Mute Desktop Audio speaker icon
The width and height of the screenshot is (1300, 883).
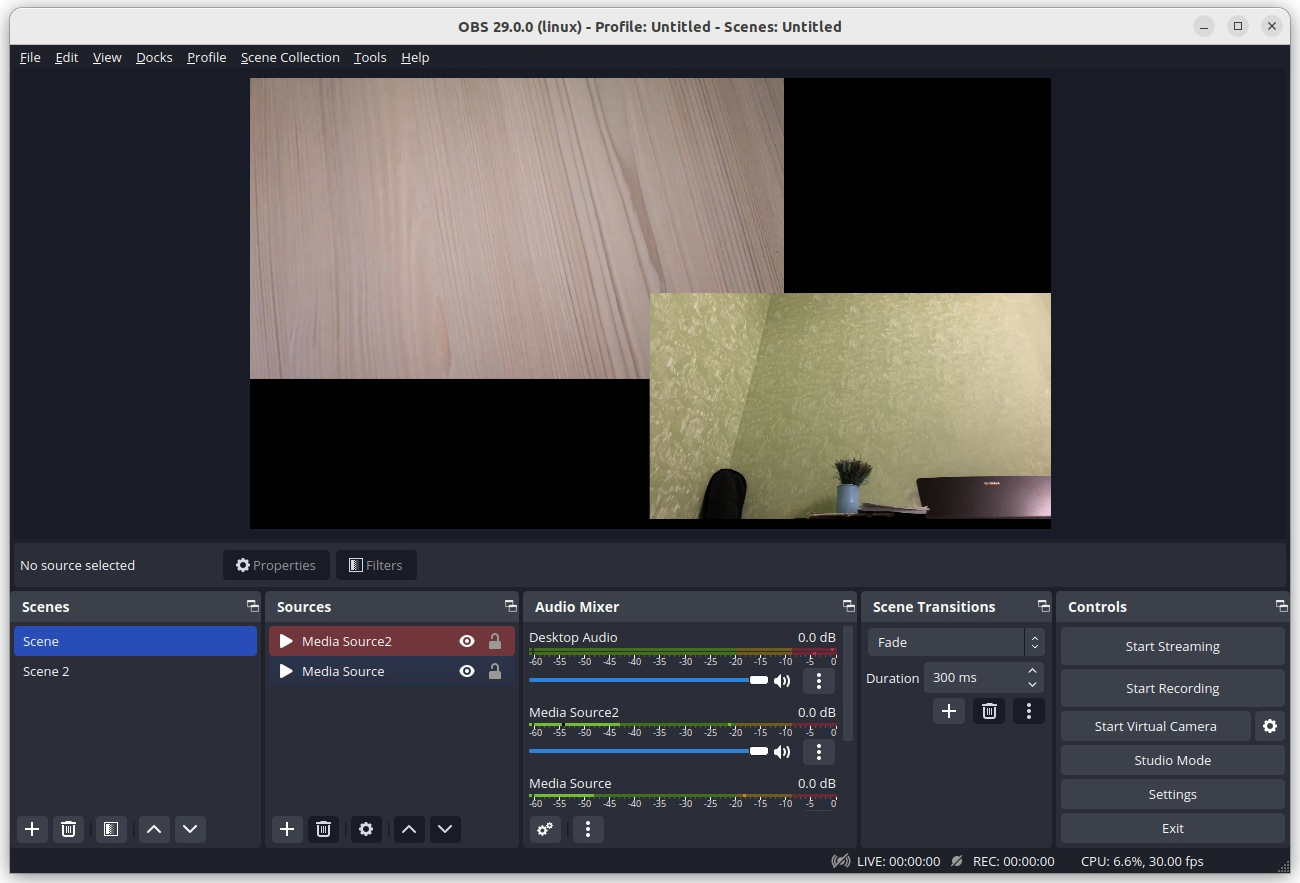click(x=782, y=681)
